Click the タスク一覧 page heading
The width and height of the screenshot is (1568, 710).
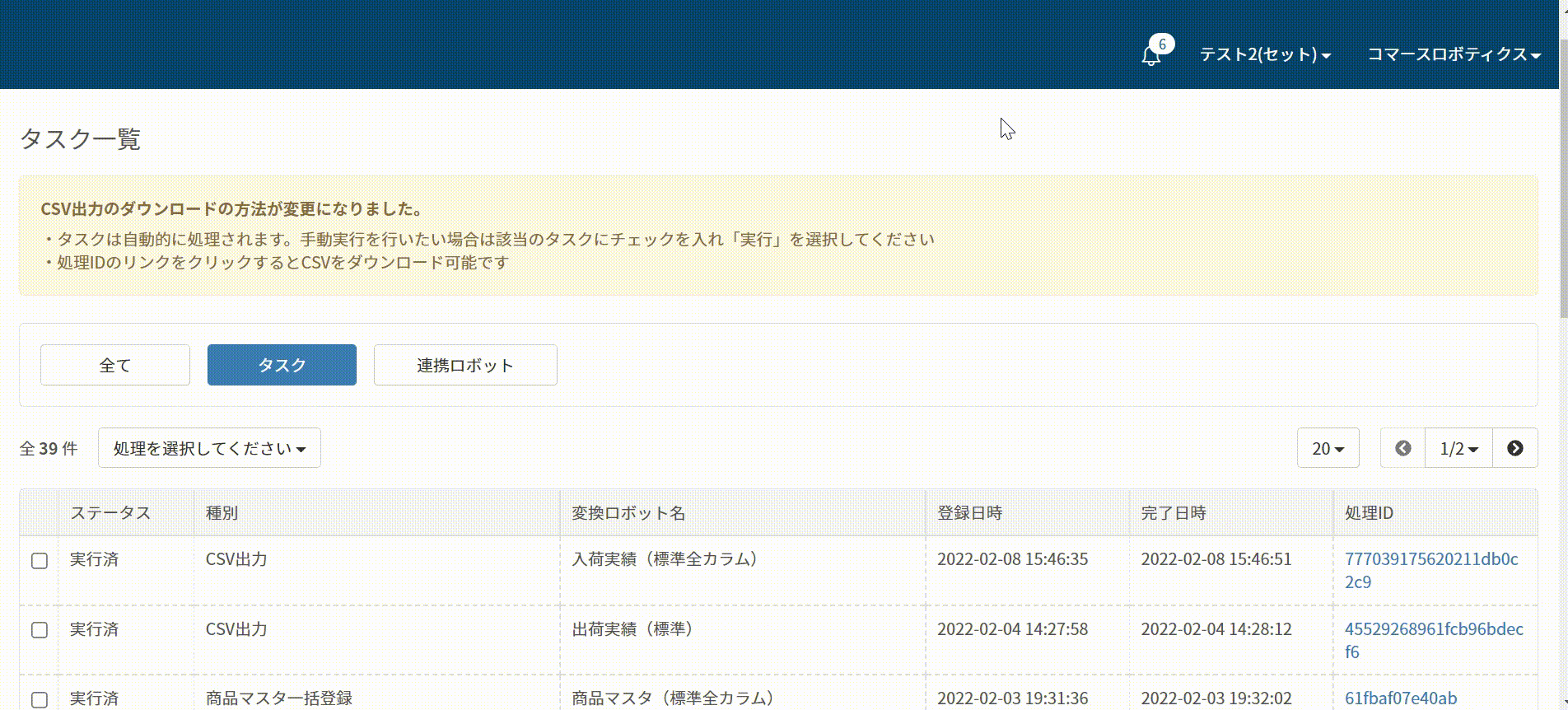(x=80, y=138)
